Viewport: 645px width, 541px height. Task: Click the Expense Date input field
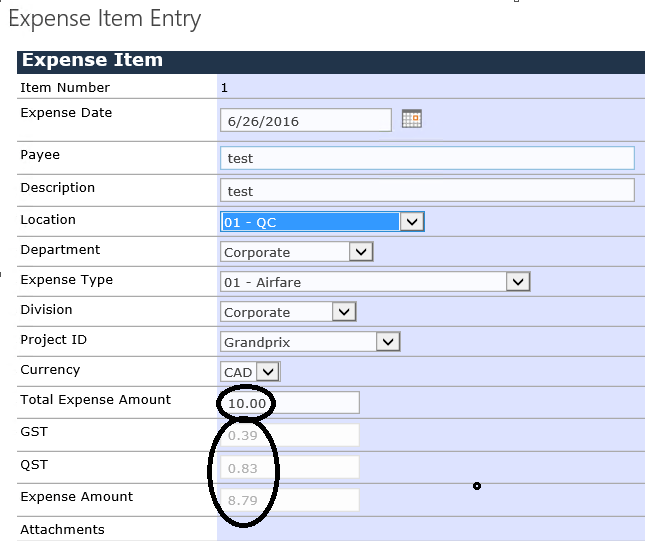pyautogui.click(x=306, y=120)
